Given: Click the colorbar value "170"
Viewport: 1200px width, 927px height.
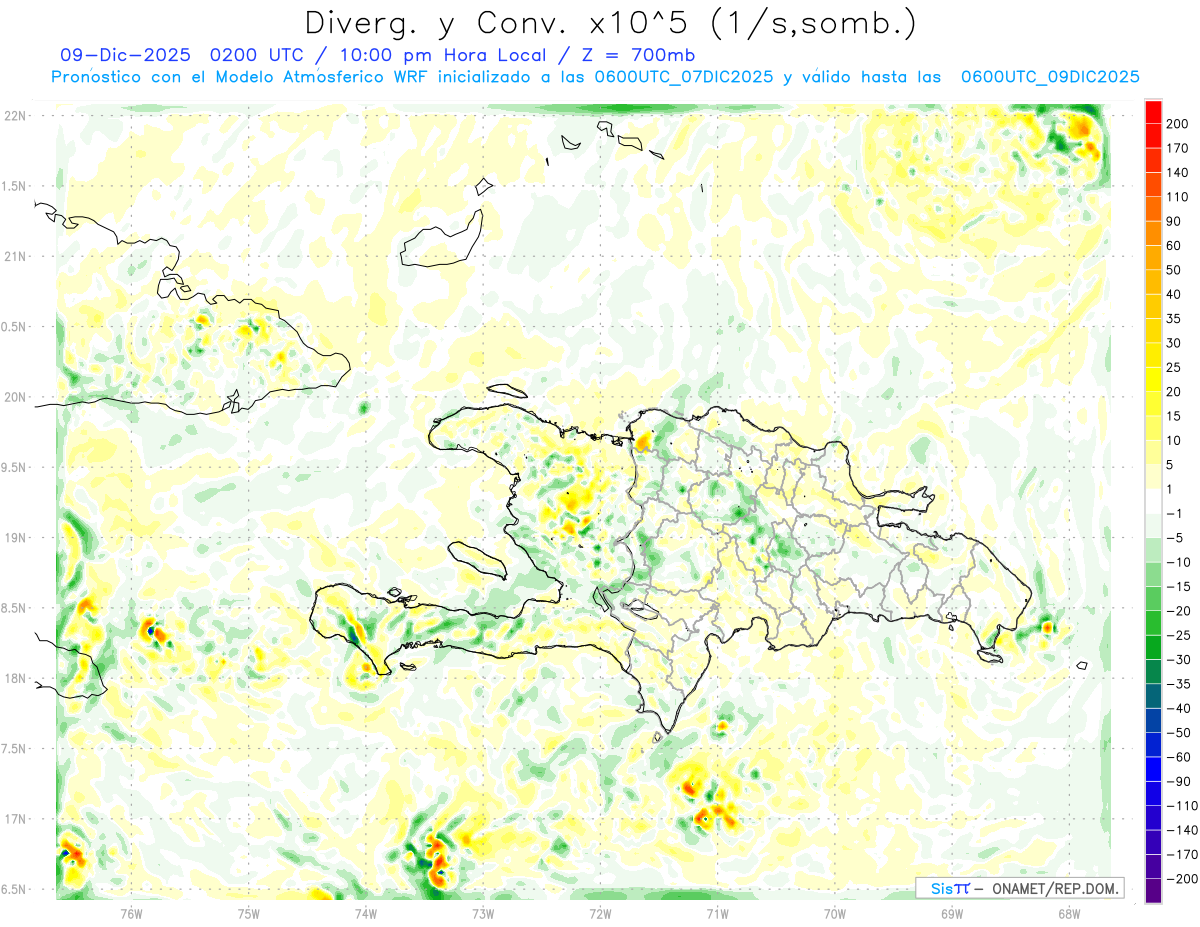Looking at the screenshot, I should click(x=1177, y=148).
